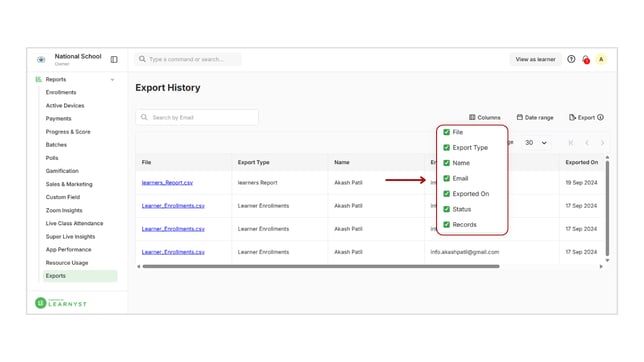Download learners_Report.csv file
This screenshot has height=362, width=644.
167,182
